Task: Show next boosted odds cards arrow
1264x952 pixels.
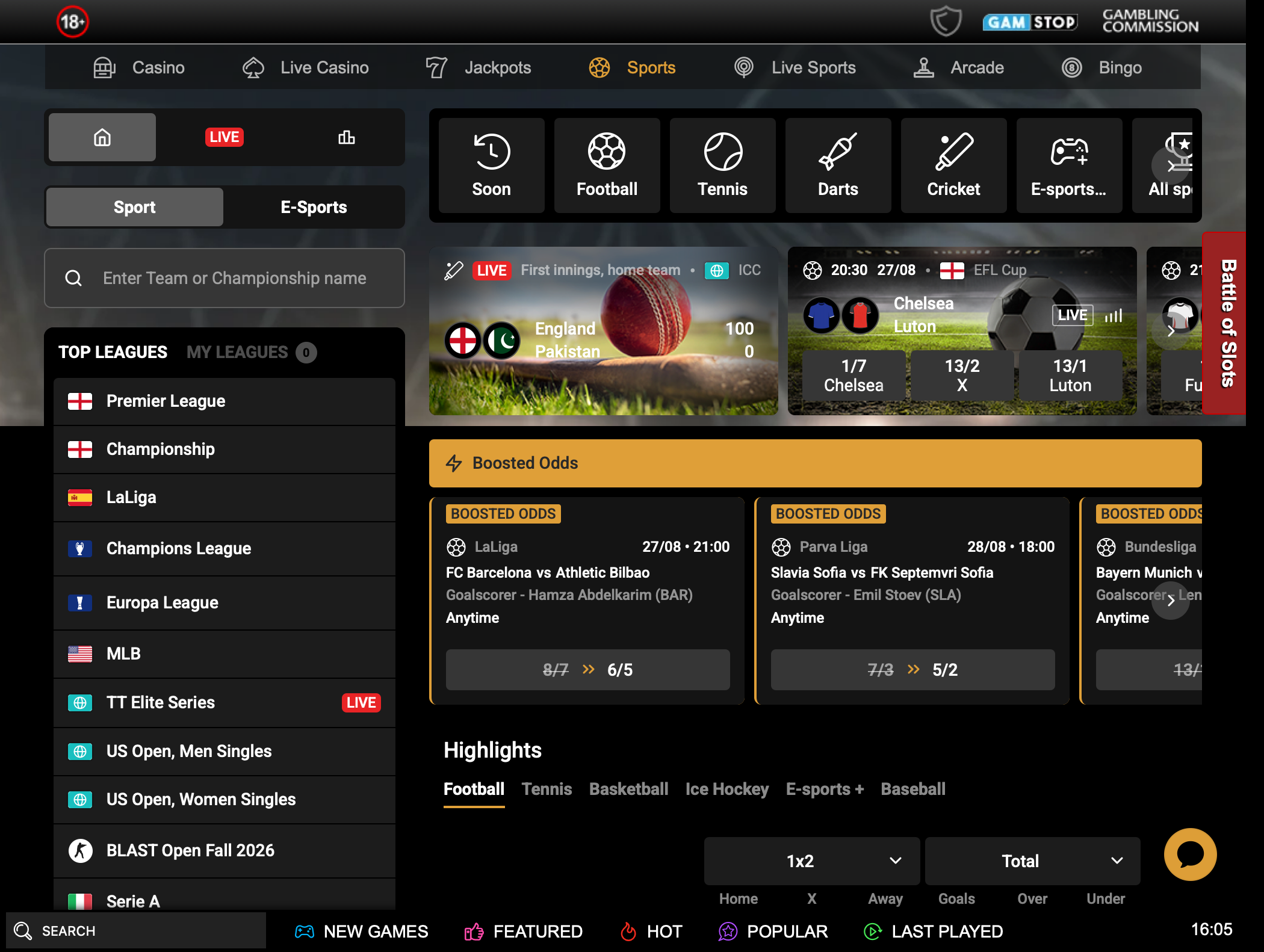Action: 1171,600
